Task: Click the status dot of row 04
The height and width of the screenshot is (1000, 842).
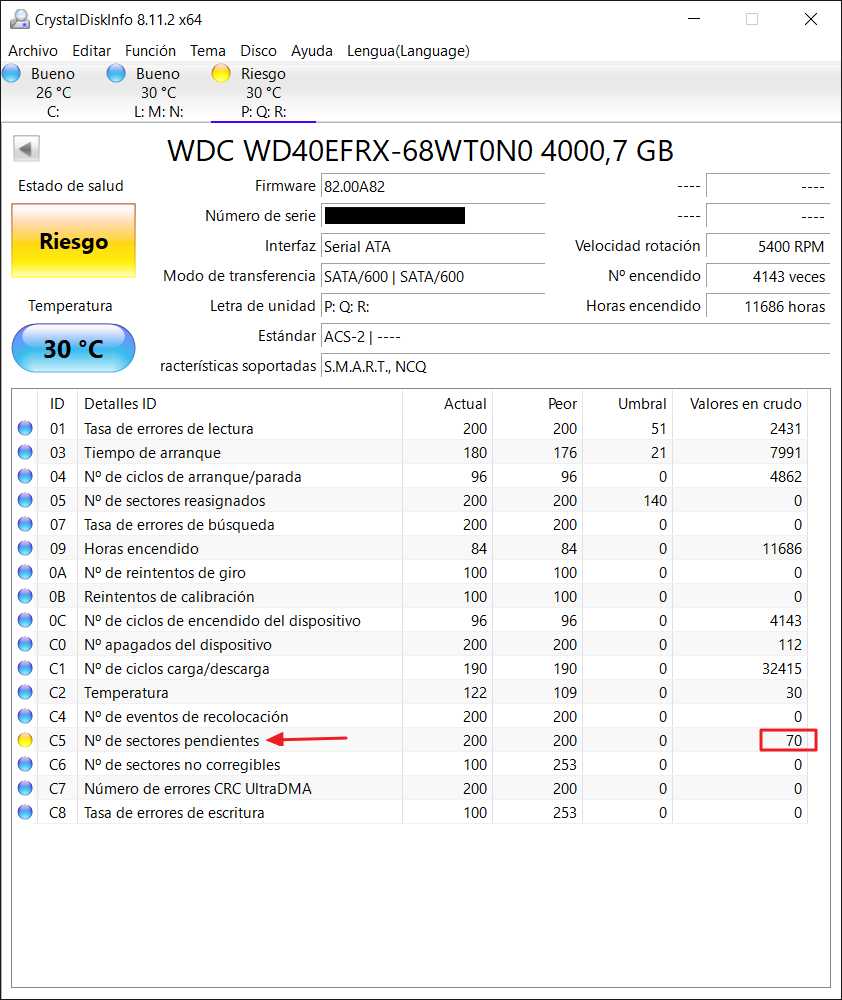Action: pyautogui.click(x=25, y=476)
